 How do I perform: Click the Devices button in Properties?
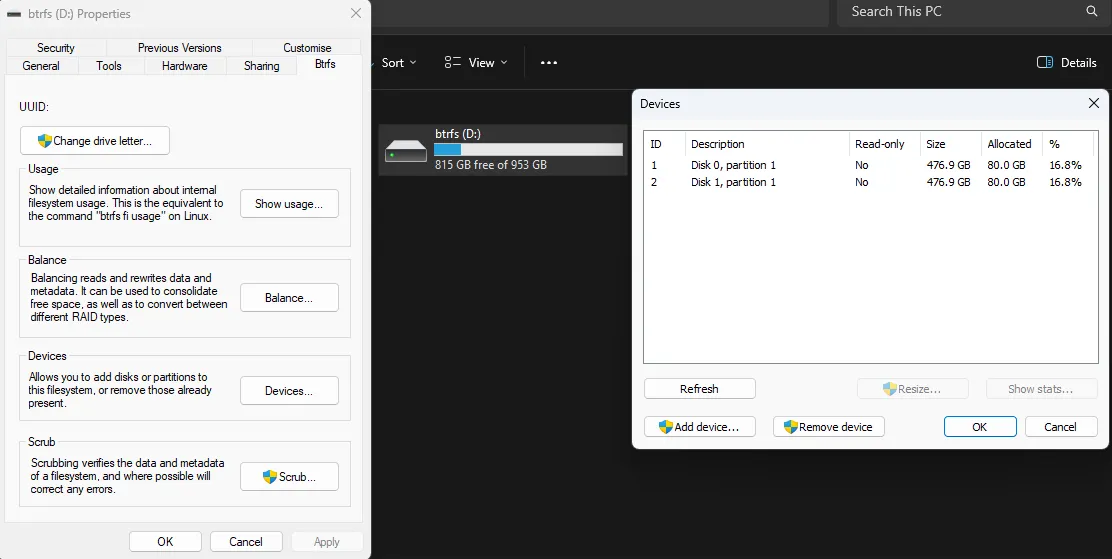(x=289, y=391)
